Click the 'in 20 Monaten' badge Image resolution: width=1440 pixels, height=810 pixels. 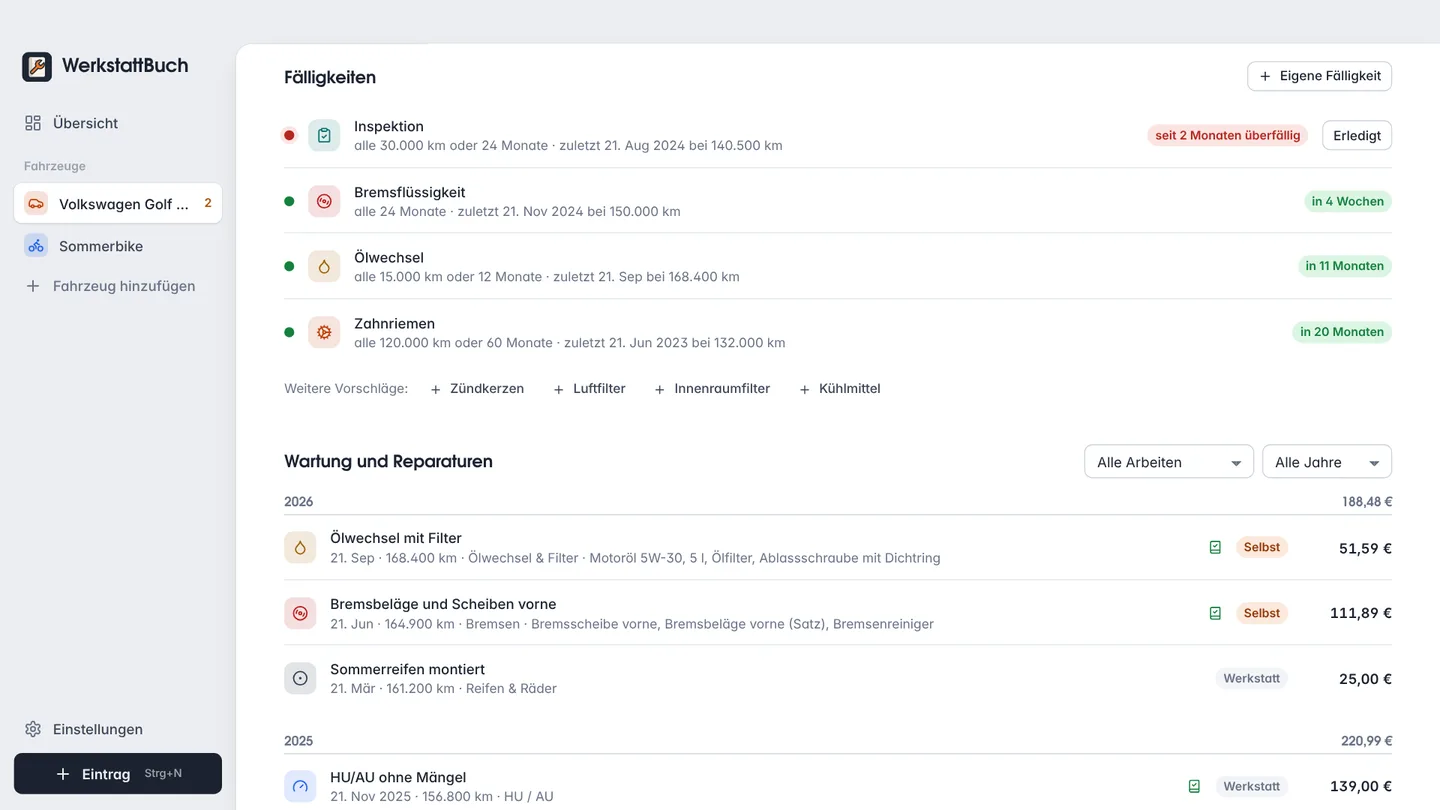pos(1342,332)
